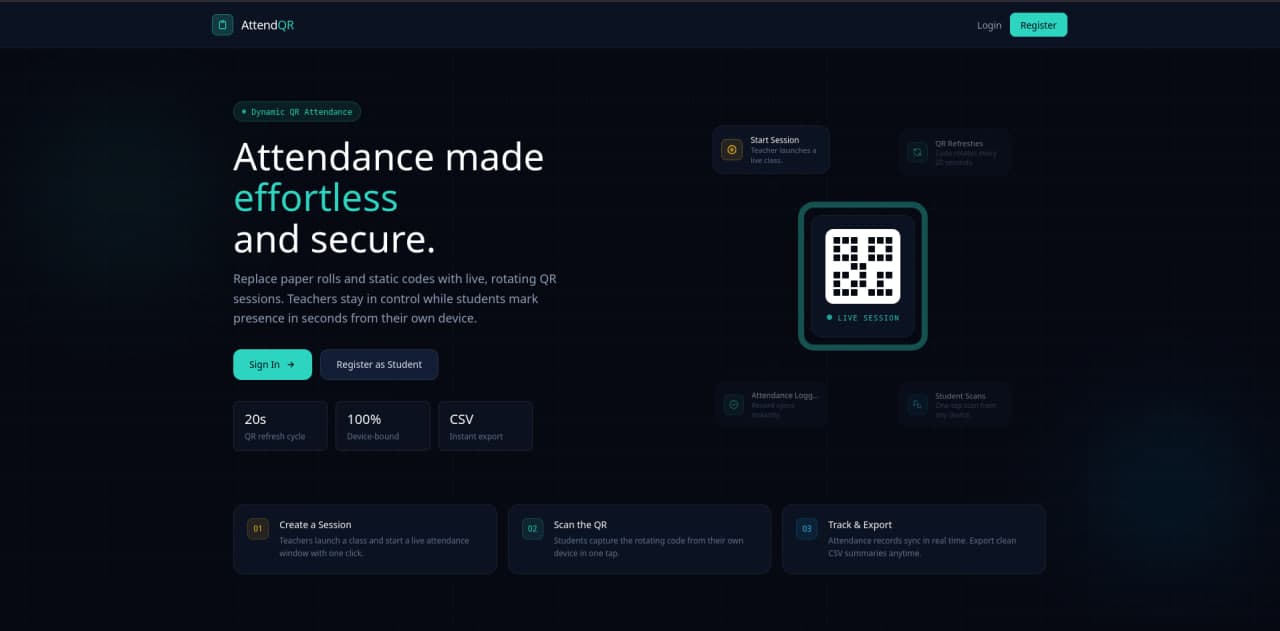Click the Student Scans card title

[x=960, y=396]
